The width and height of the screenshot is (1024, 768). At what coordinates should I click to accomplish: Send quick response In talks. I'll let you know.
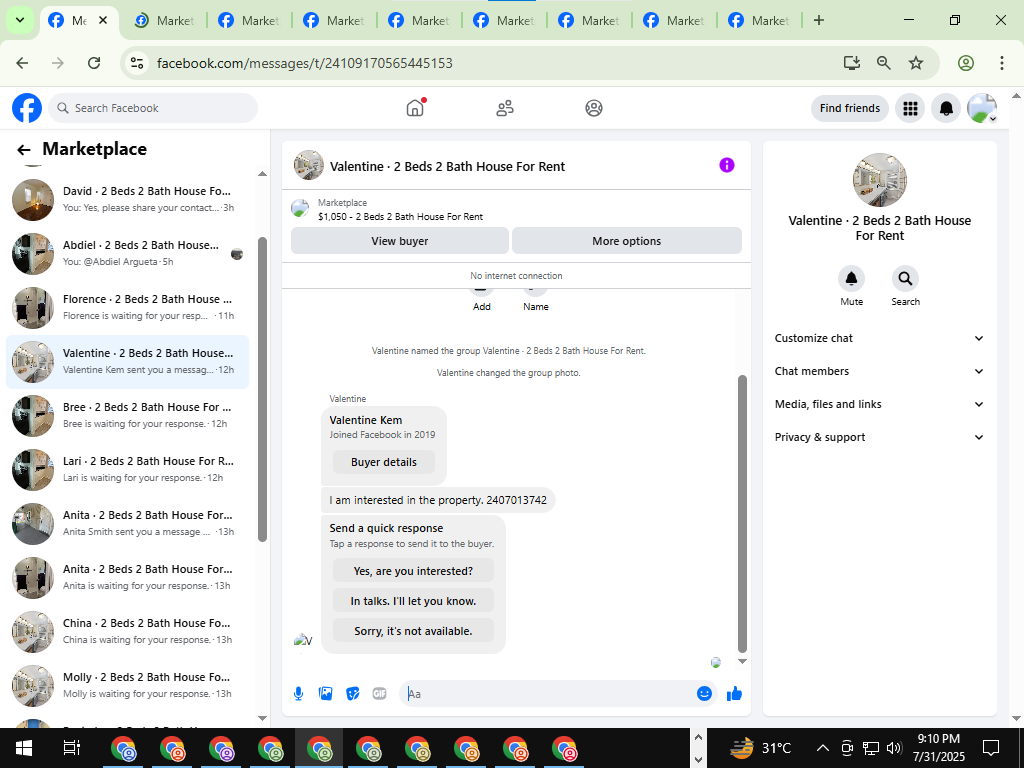[x=413, y=601]
